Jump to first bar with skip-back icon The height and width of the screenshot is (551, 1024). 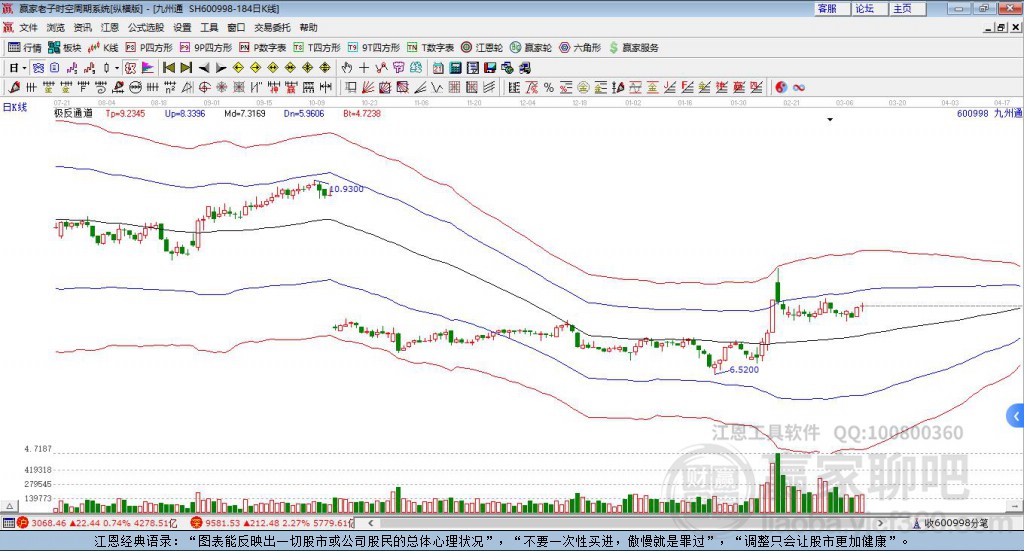[x=168, y=68]
